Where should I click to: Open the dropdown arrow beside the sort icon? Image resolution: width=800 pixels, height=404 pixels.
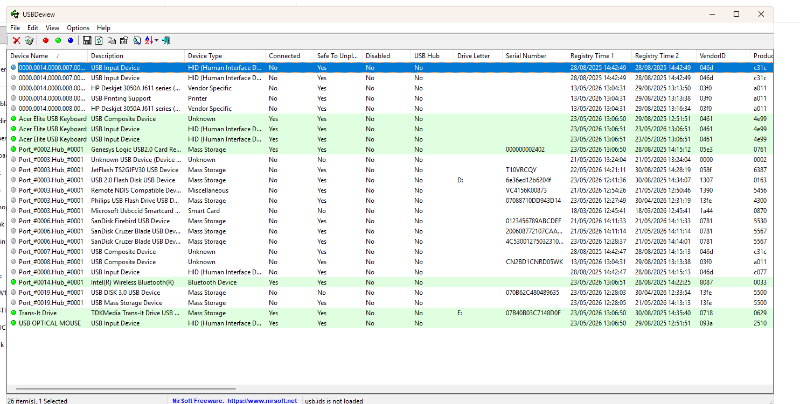pyautogui.click(x=157, y=40)
